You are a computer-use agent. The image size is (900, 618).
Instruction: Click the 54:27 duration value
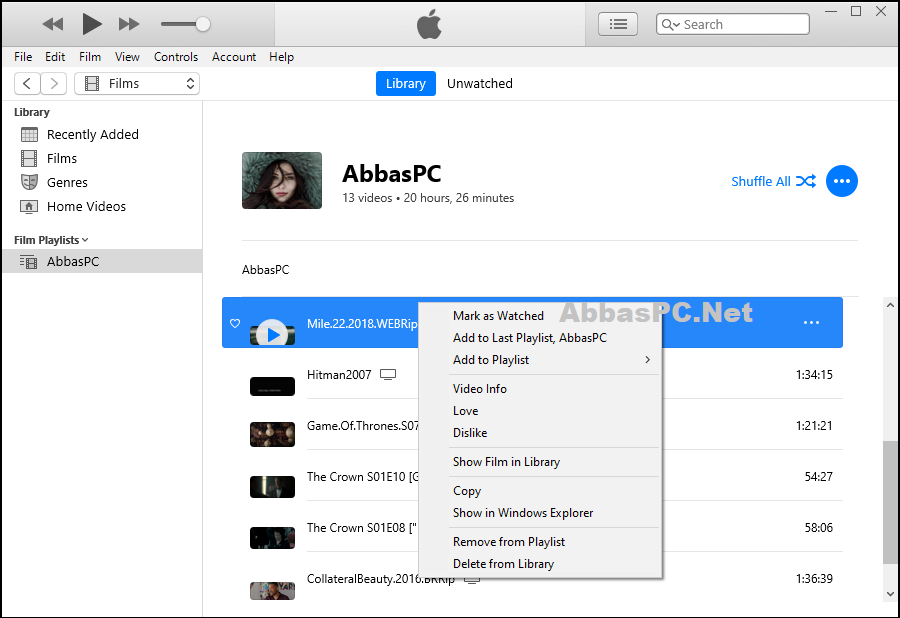tap(818, 477)
